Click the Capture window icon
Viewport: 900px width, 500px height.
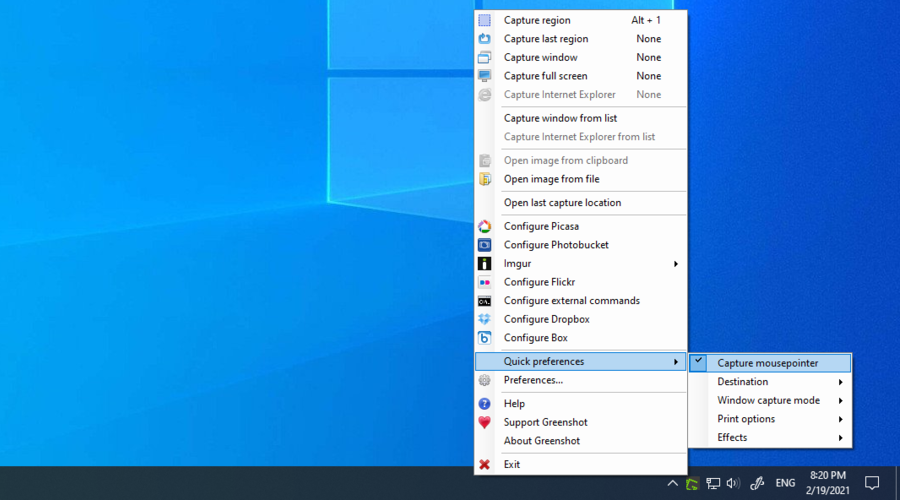pyautogui.click(x=484, y=57)
